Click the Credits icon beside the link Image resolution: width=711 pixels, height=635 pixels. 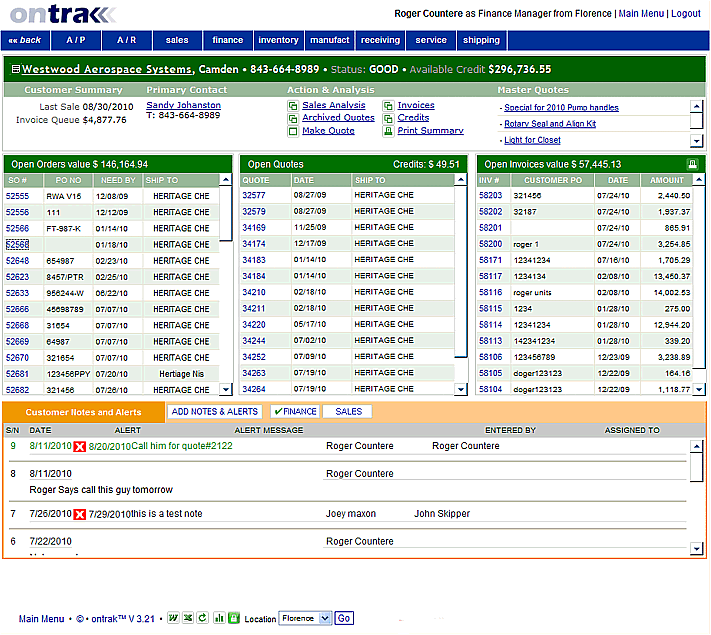click(x=388, y=118)
